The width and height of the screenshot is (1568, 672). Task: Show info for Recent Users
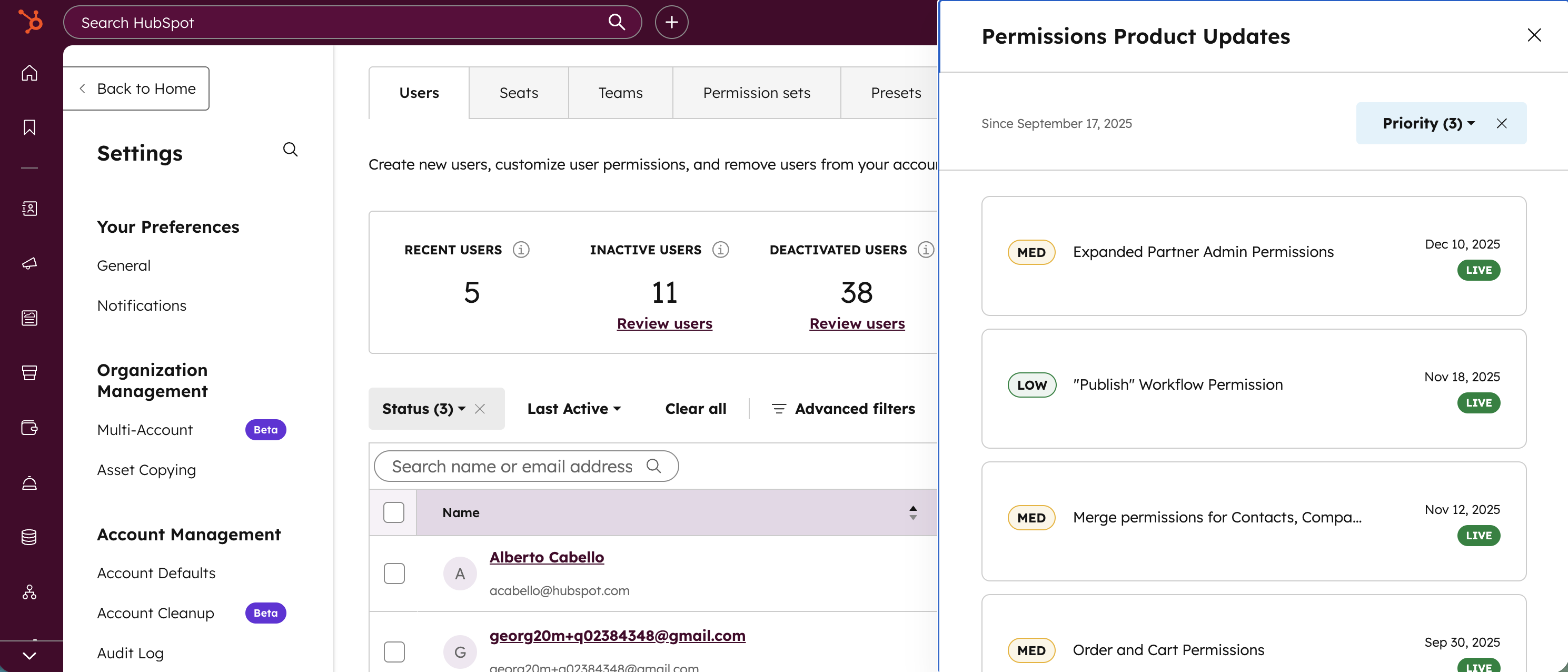520,250
